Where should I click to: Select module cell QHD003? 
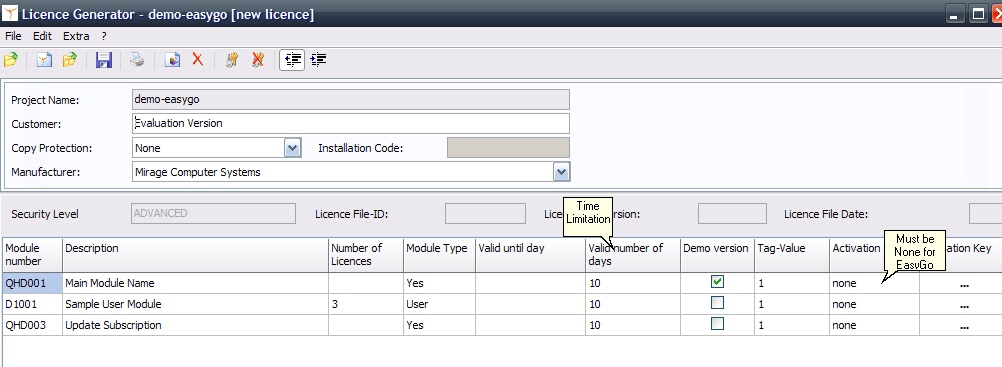32,325
